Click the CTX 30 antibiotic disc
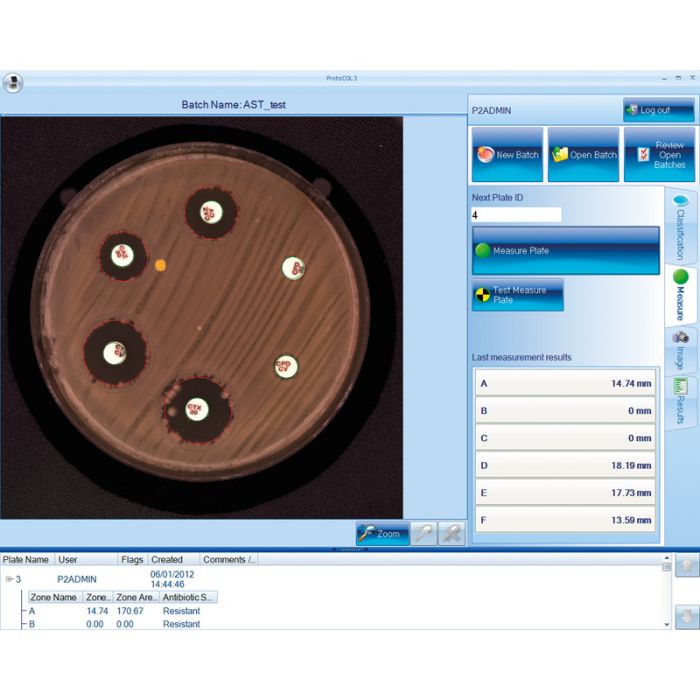 tap(196, 409)
